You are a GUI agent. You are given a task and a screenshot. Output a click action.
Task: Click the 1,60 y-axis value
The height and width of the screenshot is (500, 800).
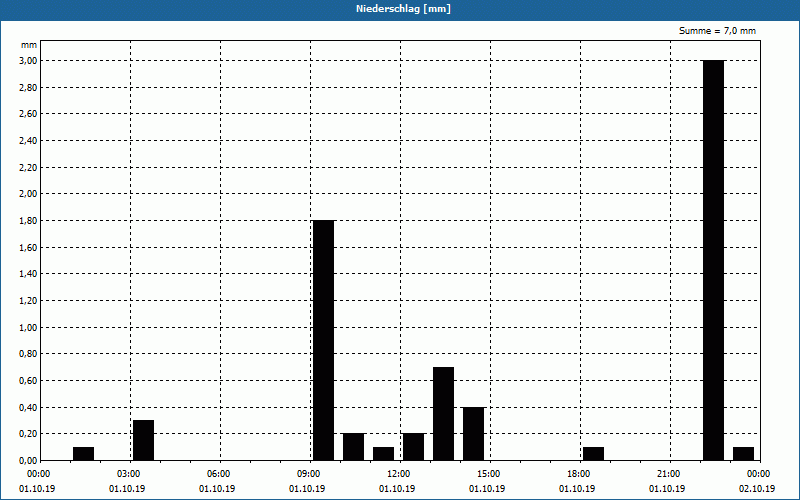point(28,247)
